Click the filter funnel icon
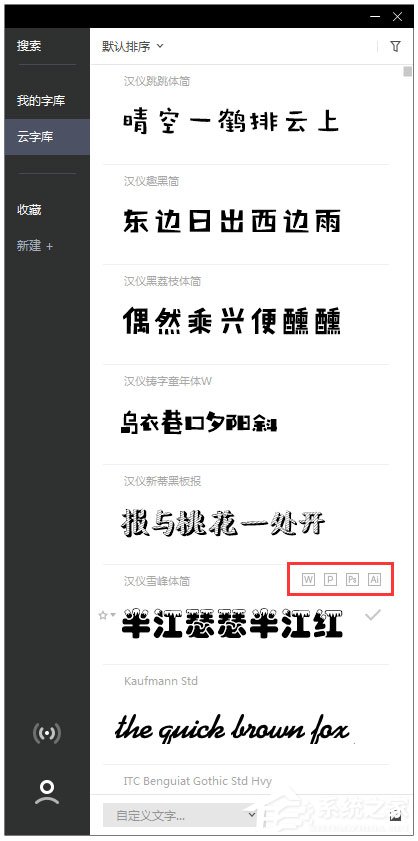418x841 pixels. pyautogui.click(x=395, y=46)
